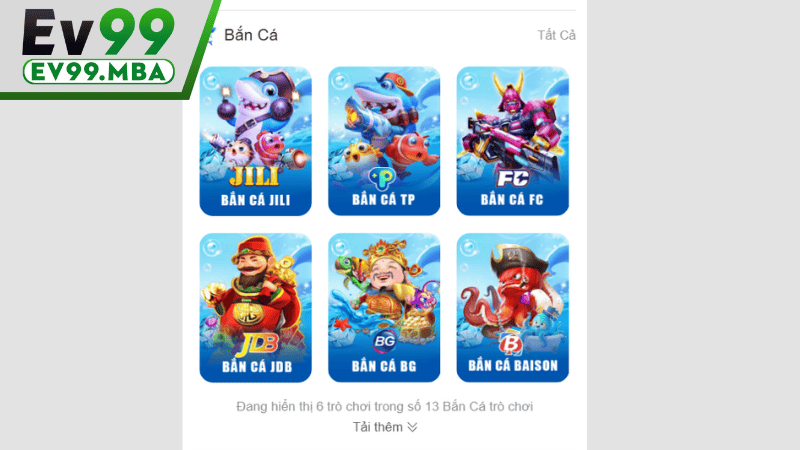The image size is (800, 450).
Task: Expand more games with Tải thêm
Action: pyautogui.click(x=385, y=427)
